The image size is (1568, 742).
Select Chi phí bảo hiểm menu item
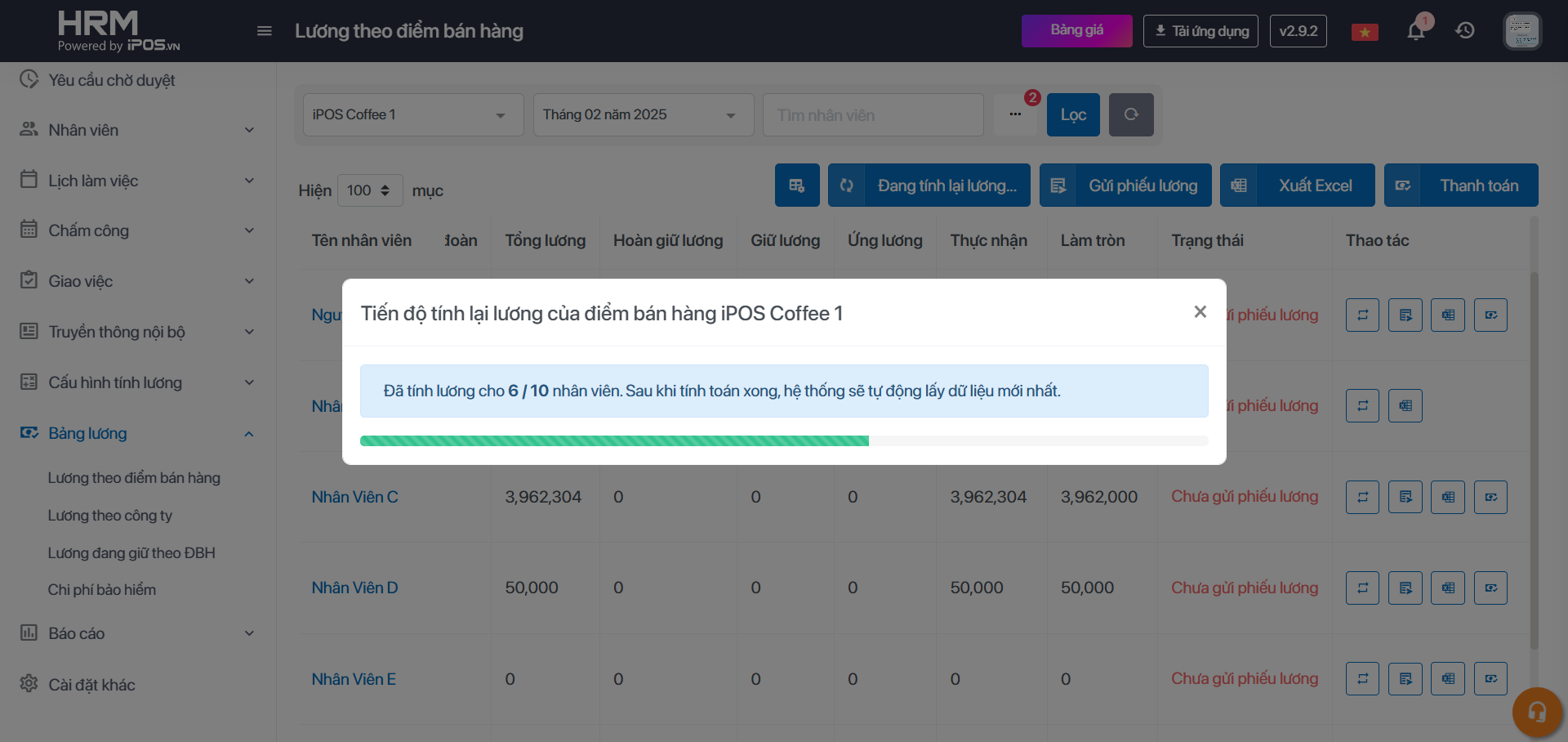(102, 590)
